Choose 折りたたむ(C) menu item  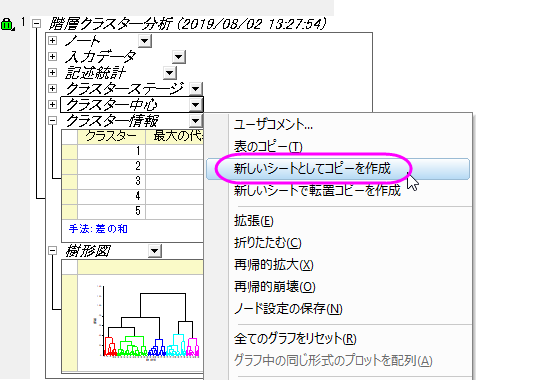268,242
